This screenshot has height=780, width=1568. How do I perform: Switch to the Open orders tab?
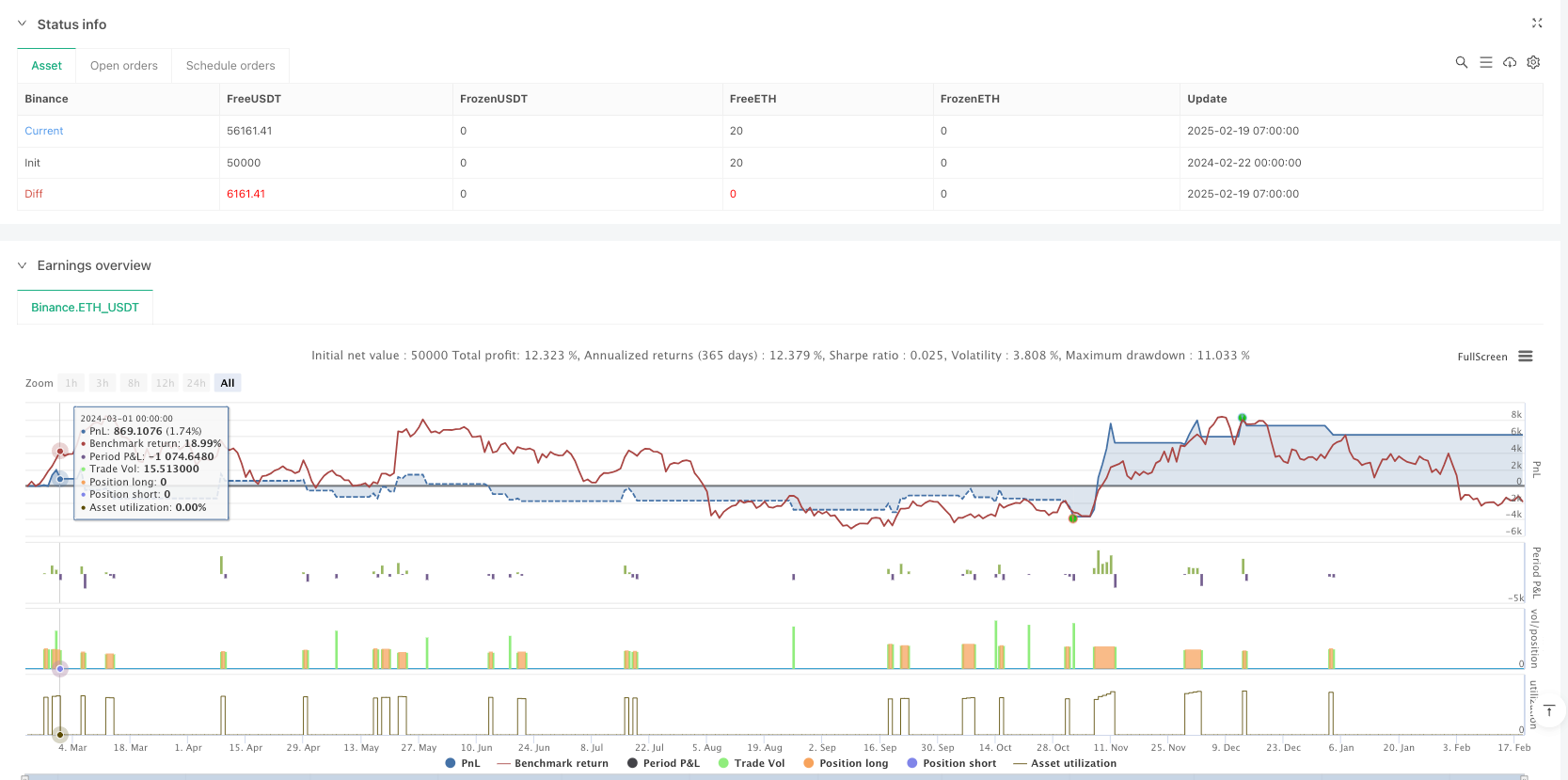click(x=123, y=66)
